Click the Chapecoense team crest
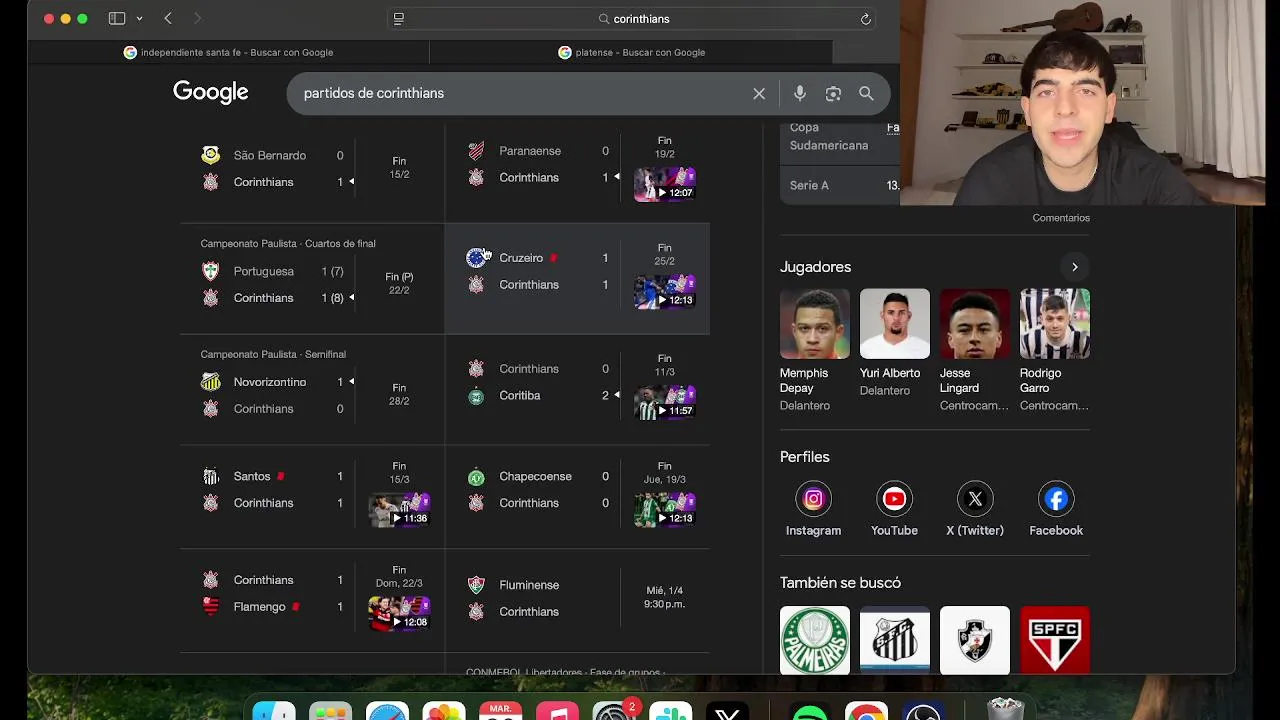 click(x=476, y=477)
